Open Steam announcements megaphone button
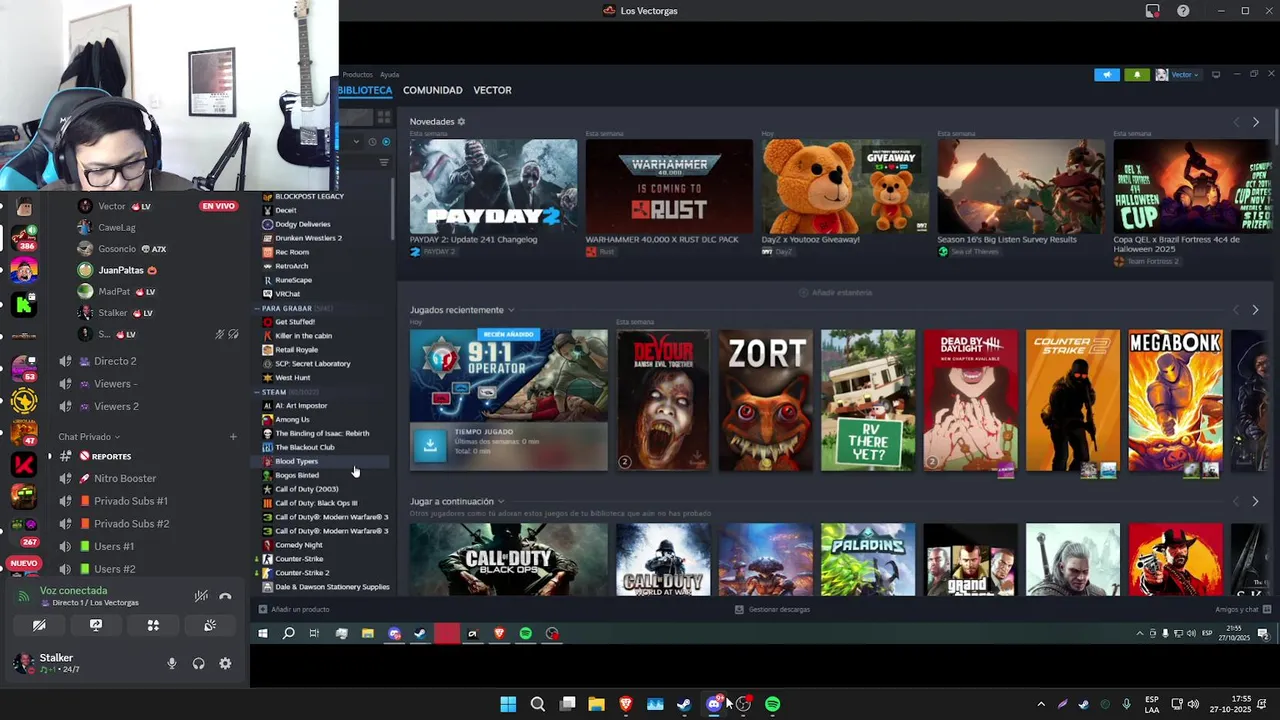This screenshot has width=1280, height=720. click(1106, 75)
